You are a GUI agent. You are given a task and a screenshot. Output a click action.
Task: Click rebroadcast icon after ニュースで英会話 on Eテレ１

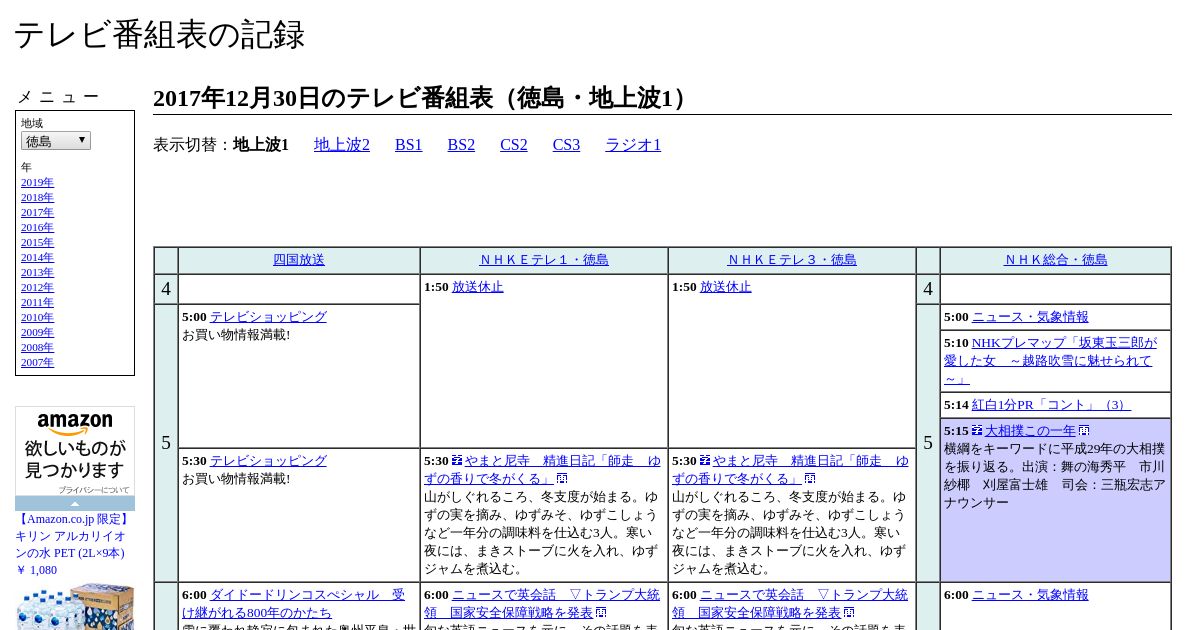click(601, 613)
